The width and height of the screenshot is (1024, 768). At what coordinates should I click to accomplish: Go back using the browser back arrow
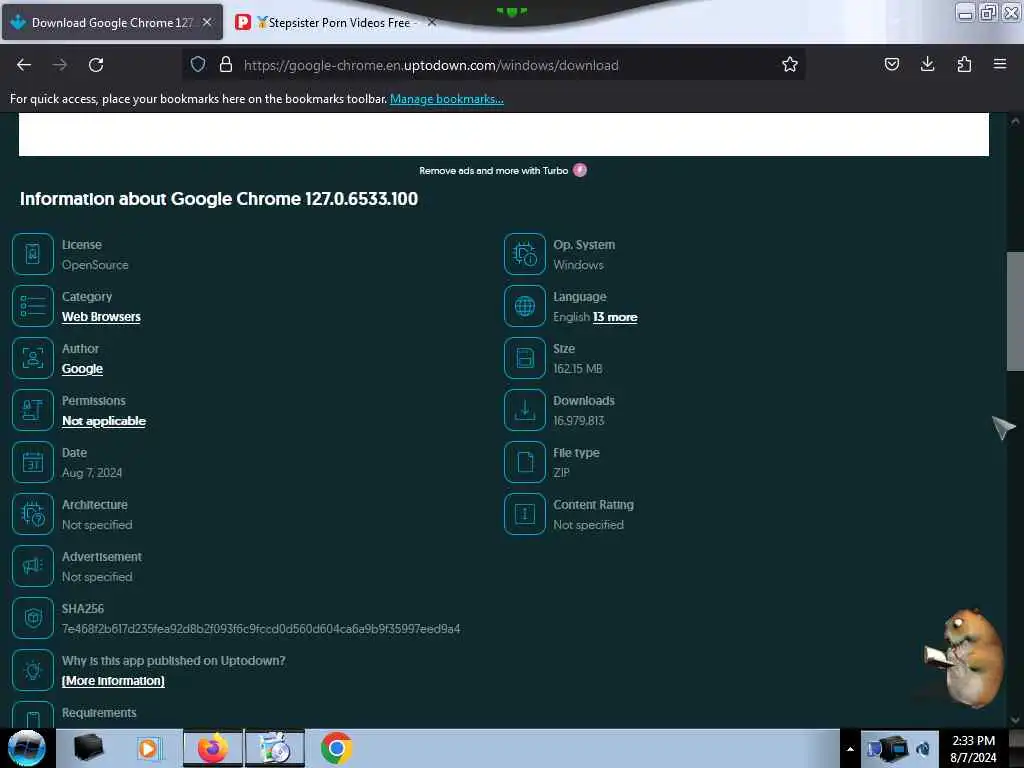point(24,65)
